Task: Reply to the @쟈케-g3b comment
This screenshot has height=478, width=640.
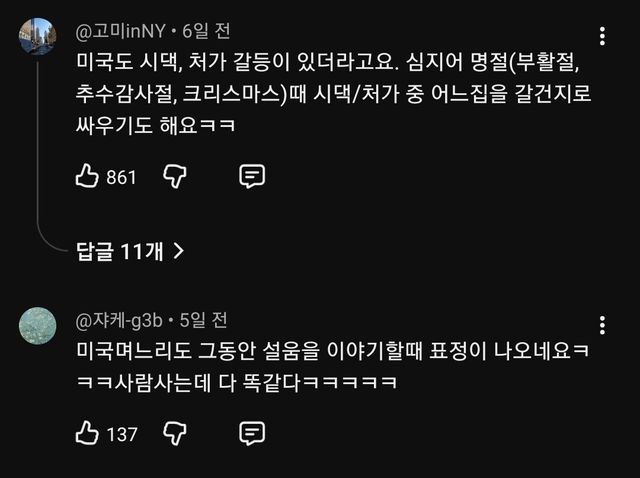Action: click(x=252, y=433)
